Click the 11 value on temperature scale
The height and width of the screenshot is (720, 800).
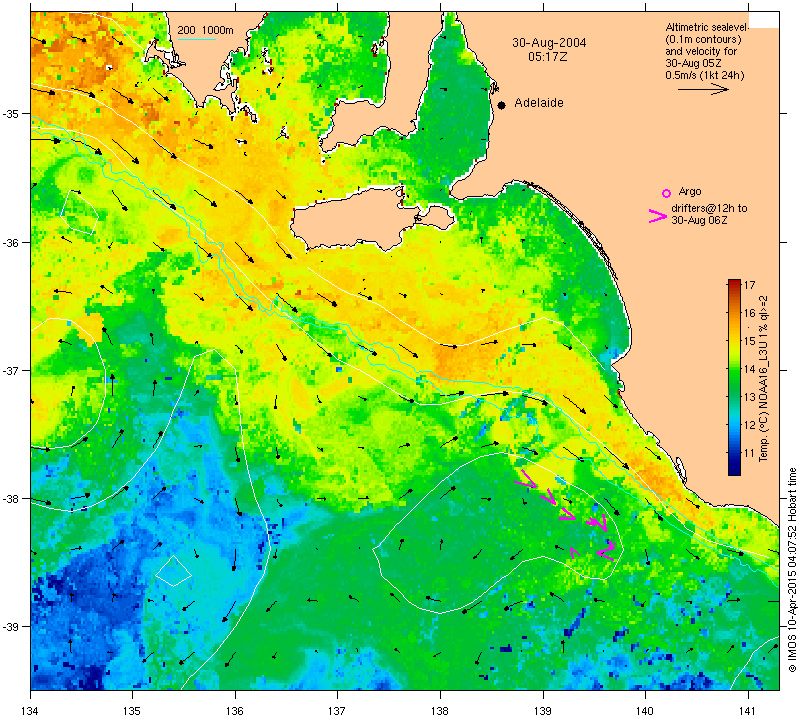[749, 453]
